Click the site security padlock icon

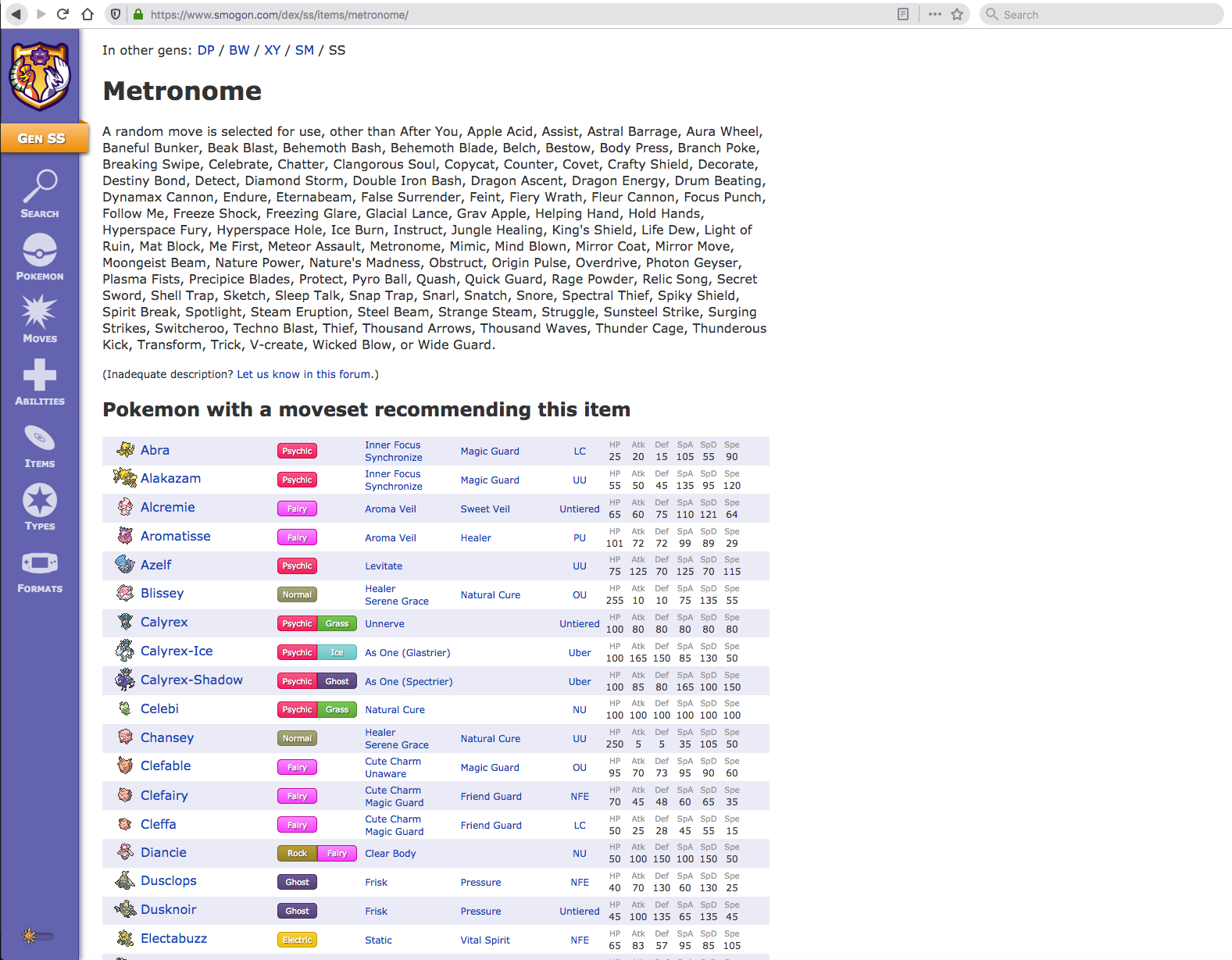(x=138, y=14)
